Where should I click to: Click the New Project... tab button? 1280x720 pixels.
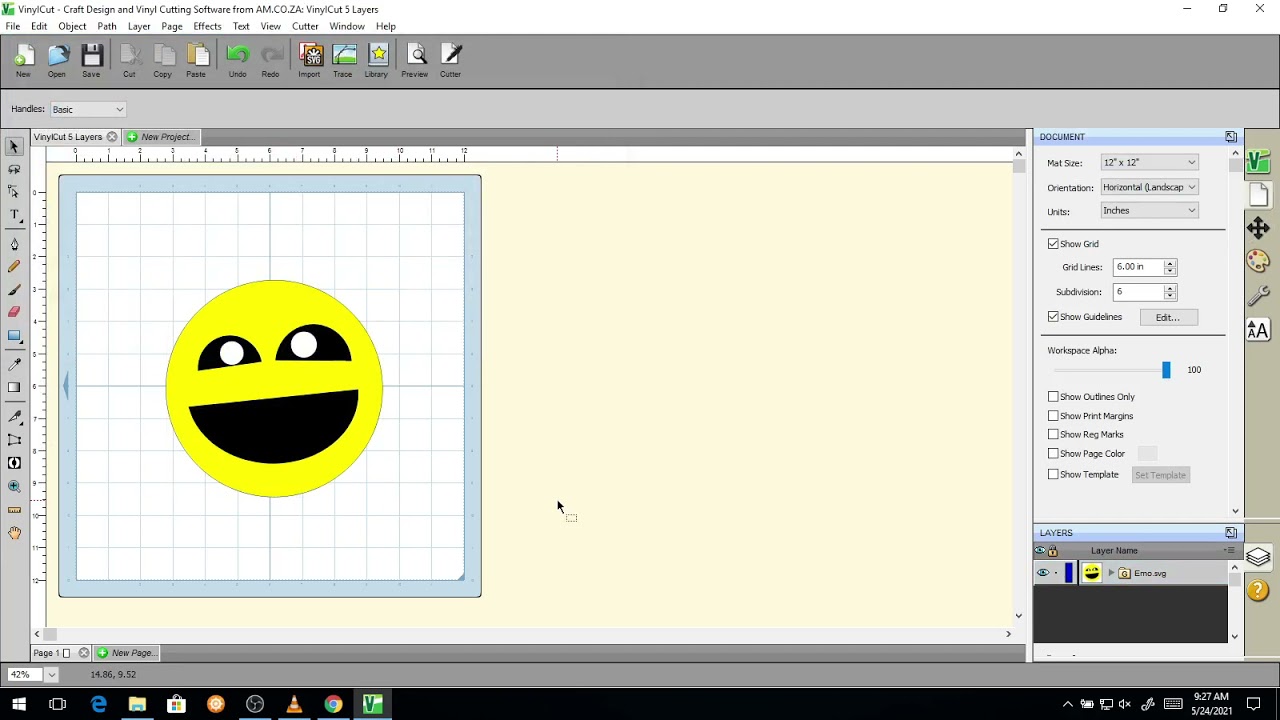(160, 137)
